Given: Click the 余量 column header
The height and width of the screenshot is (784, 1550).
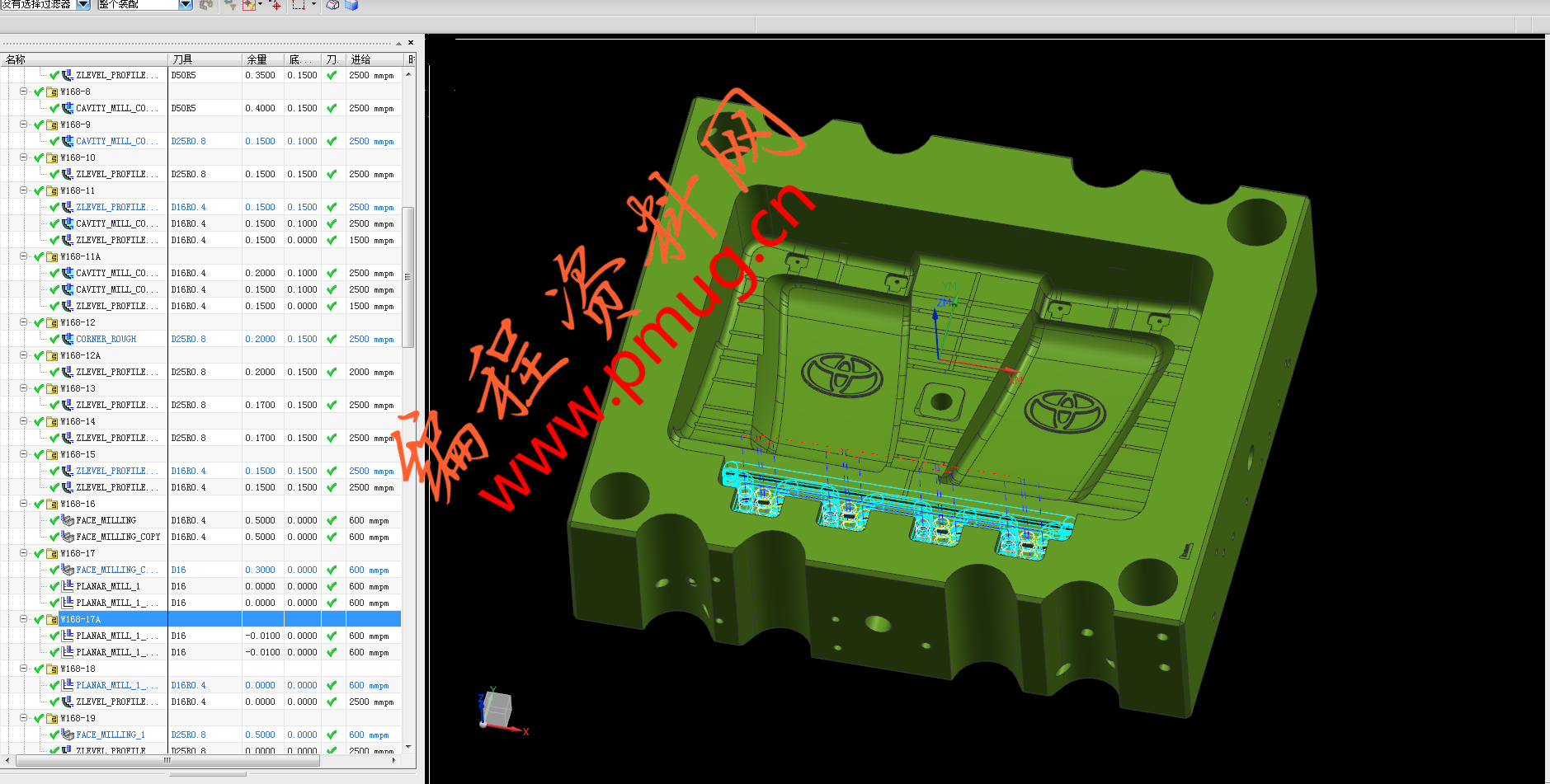Looking at the screenshot, I should [x=263, y=59].
